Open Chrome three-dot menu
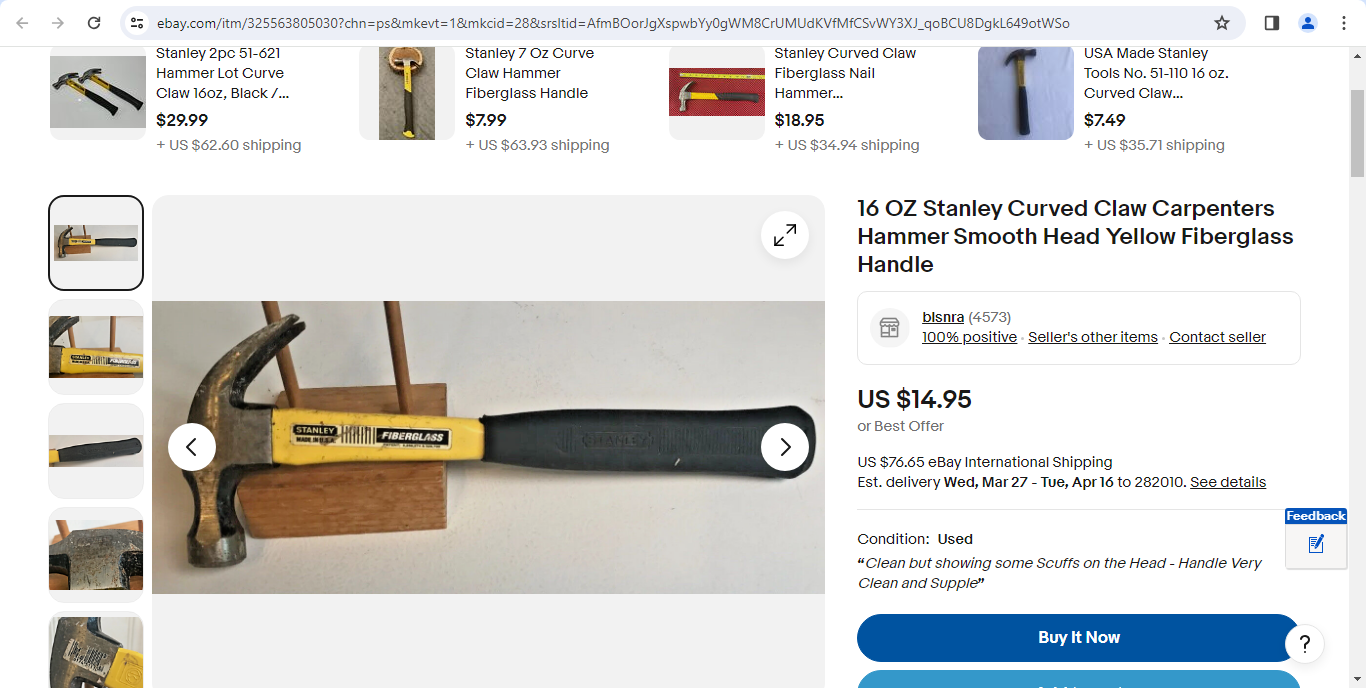1366x688 pixels. point(1344,23)
